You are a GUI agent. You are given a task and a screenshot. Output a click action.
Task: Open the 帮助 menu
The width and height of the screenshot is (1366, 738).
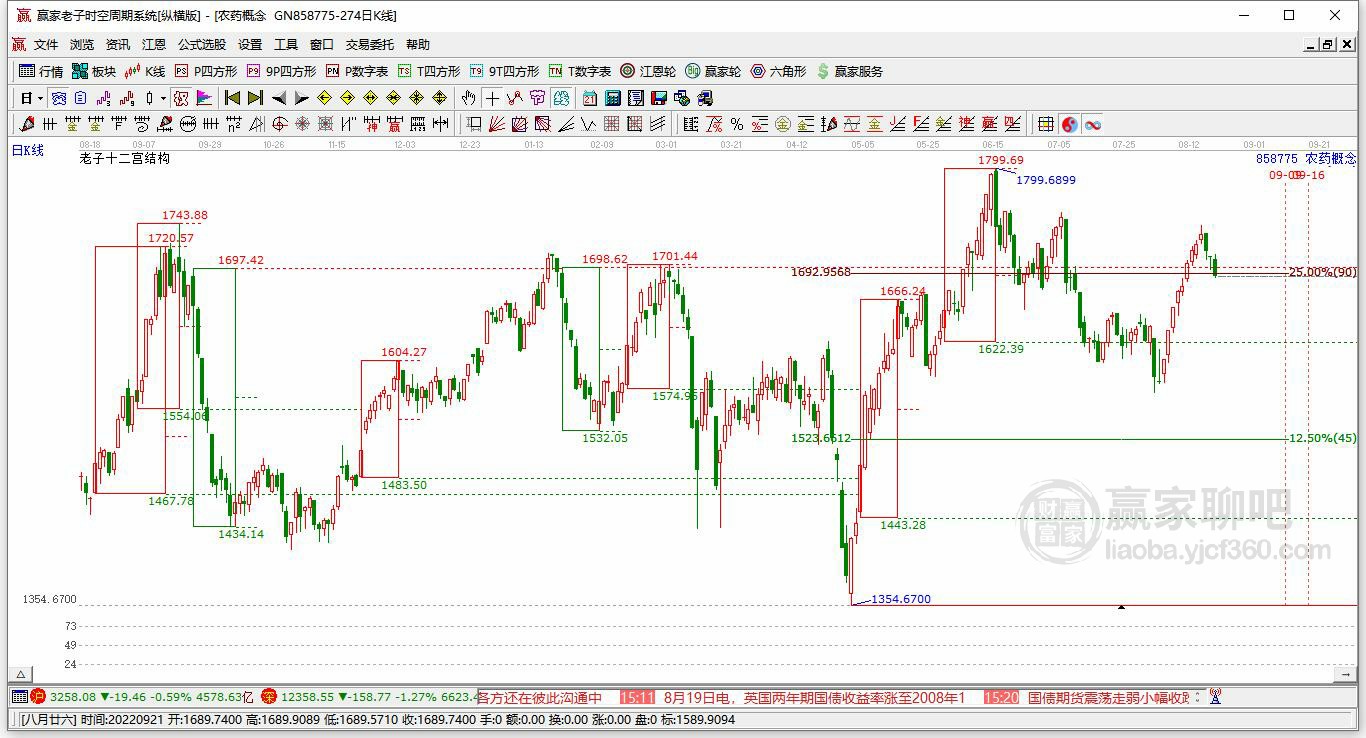(x=418, y=44)
